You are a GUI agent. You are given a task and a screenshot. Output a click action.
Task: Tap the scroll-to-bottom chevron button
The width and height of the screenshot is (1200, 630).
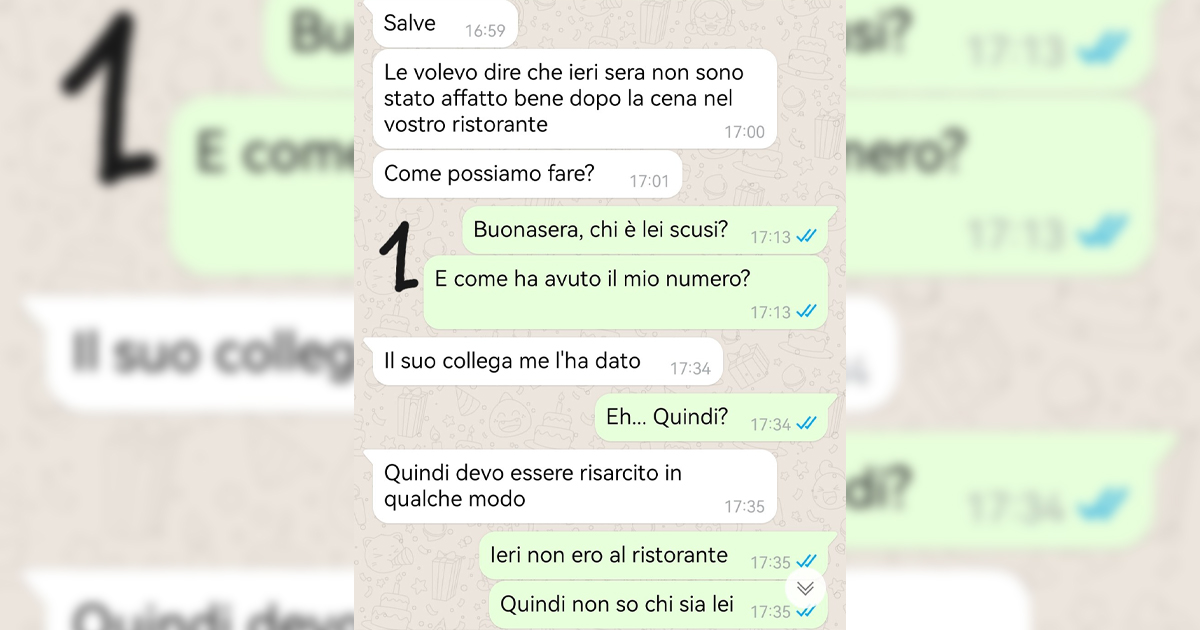[805, 588]
